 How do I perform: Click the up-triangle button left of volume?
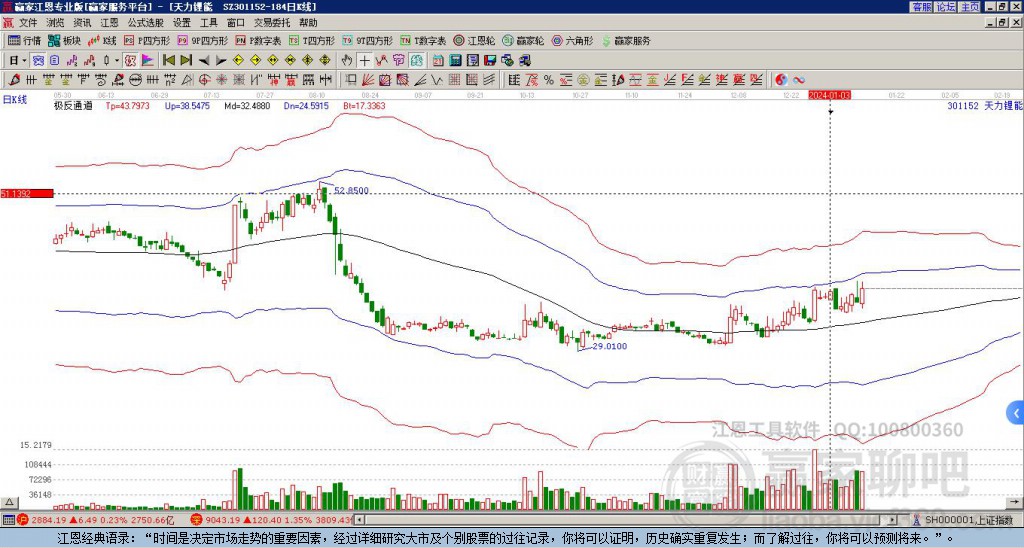8,502
